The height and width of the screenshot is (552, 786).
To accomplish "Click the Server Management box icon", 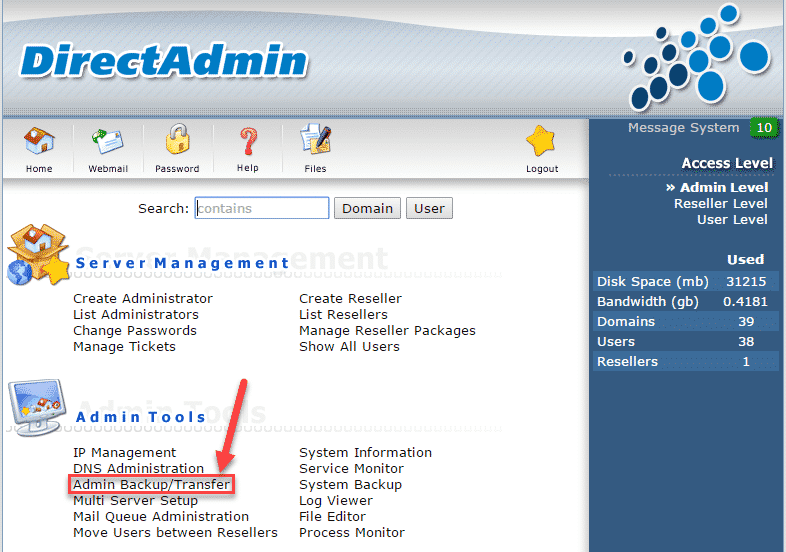I will tap(38, 254).
